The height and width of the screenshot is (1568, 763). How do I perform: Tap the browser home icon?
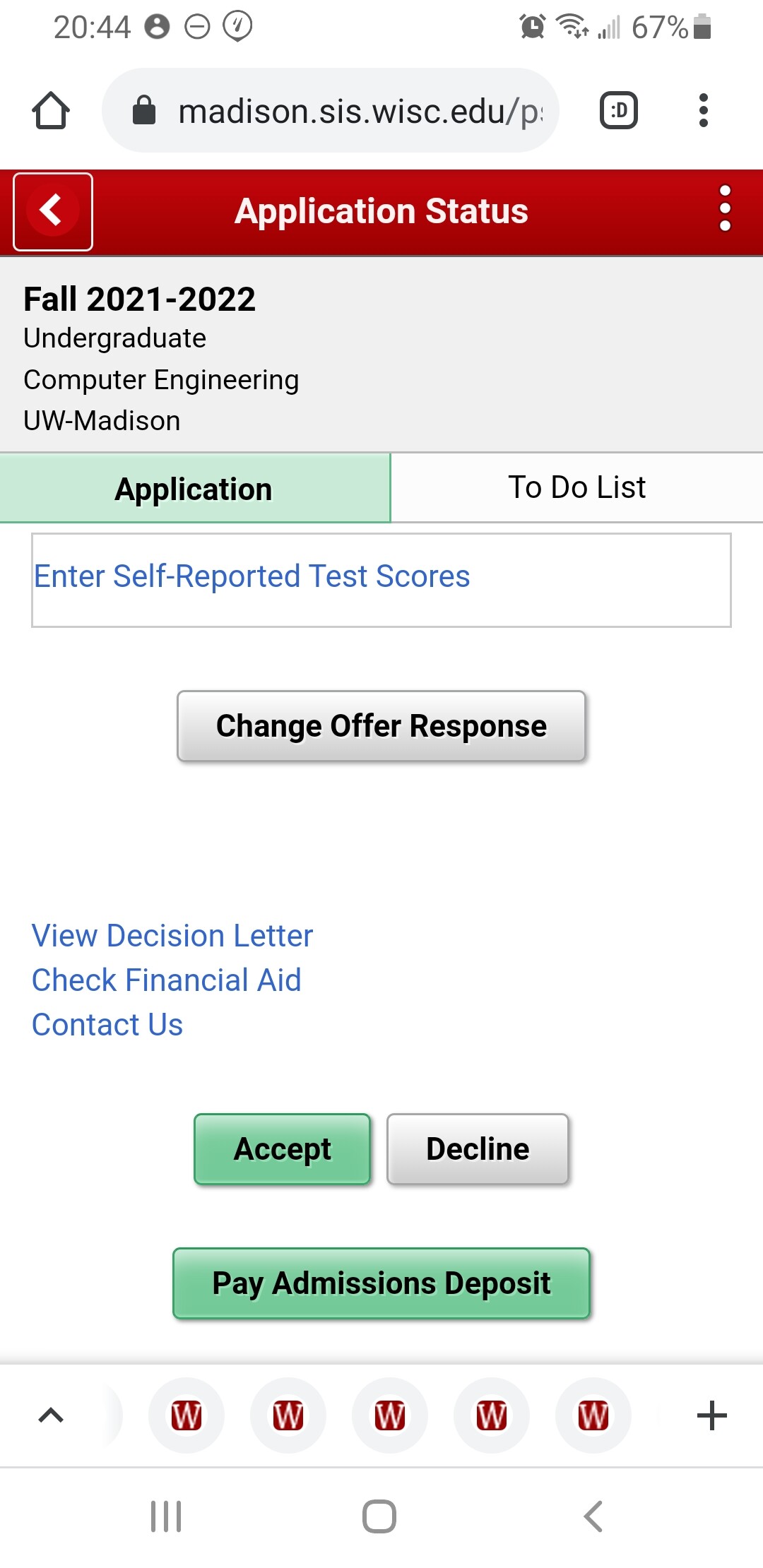(x=51, y=111)
